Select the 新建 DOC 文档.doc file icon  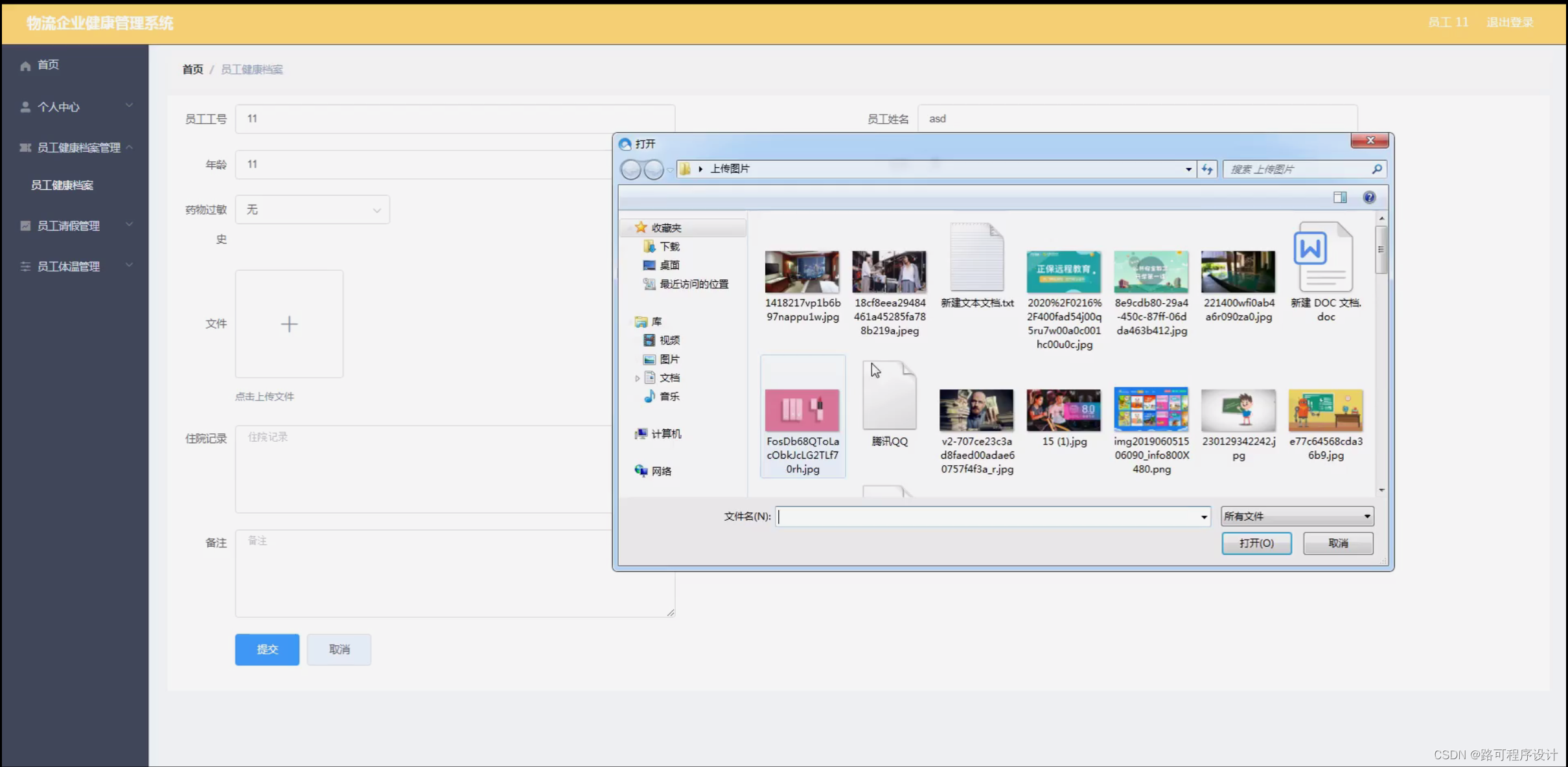pyautogui.click(x=1324, y=257)
